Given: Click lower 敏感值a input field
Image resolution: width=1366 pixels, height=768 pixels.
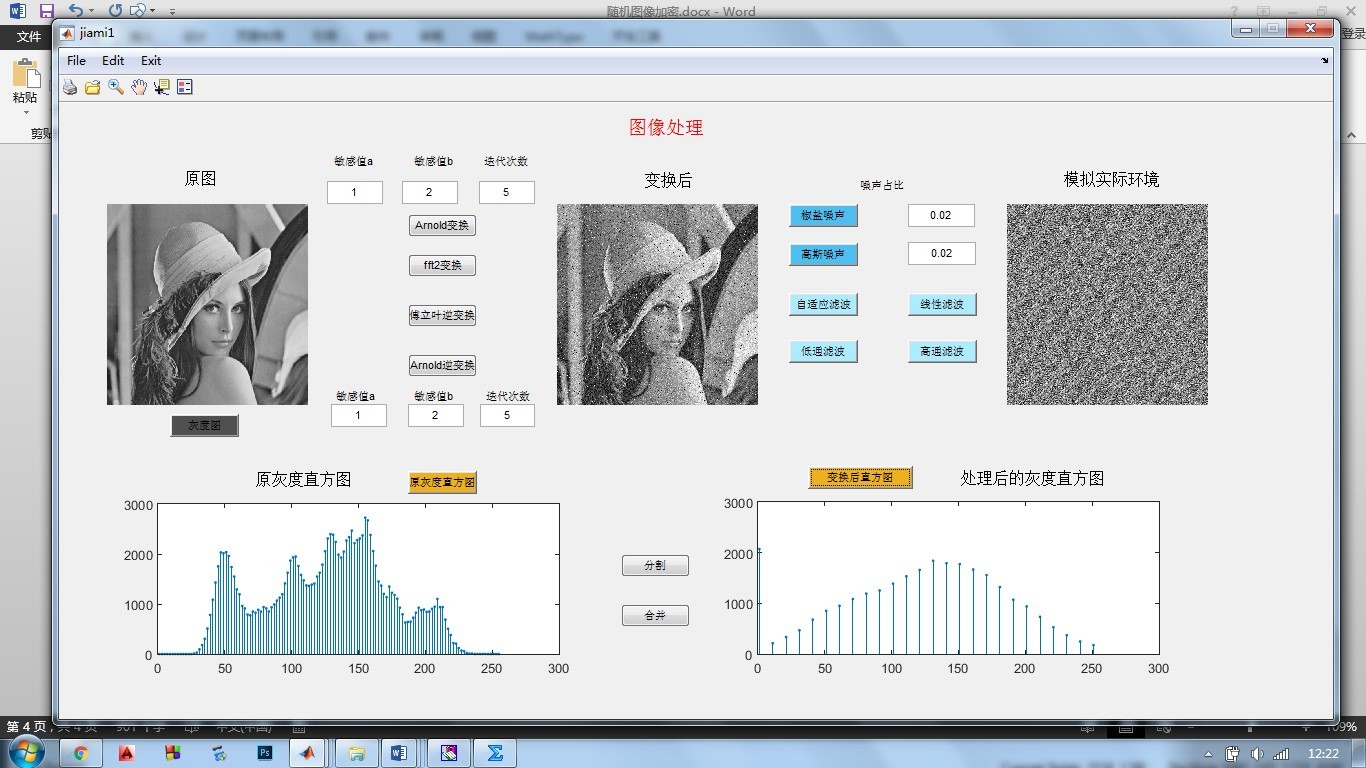Looking at the screenshot, I should (359, 415).
